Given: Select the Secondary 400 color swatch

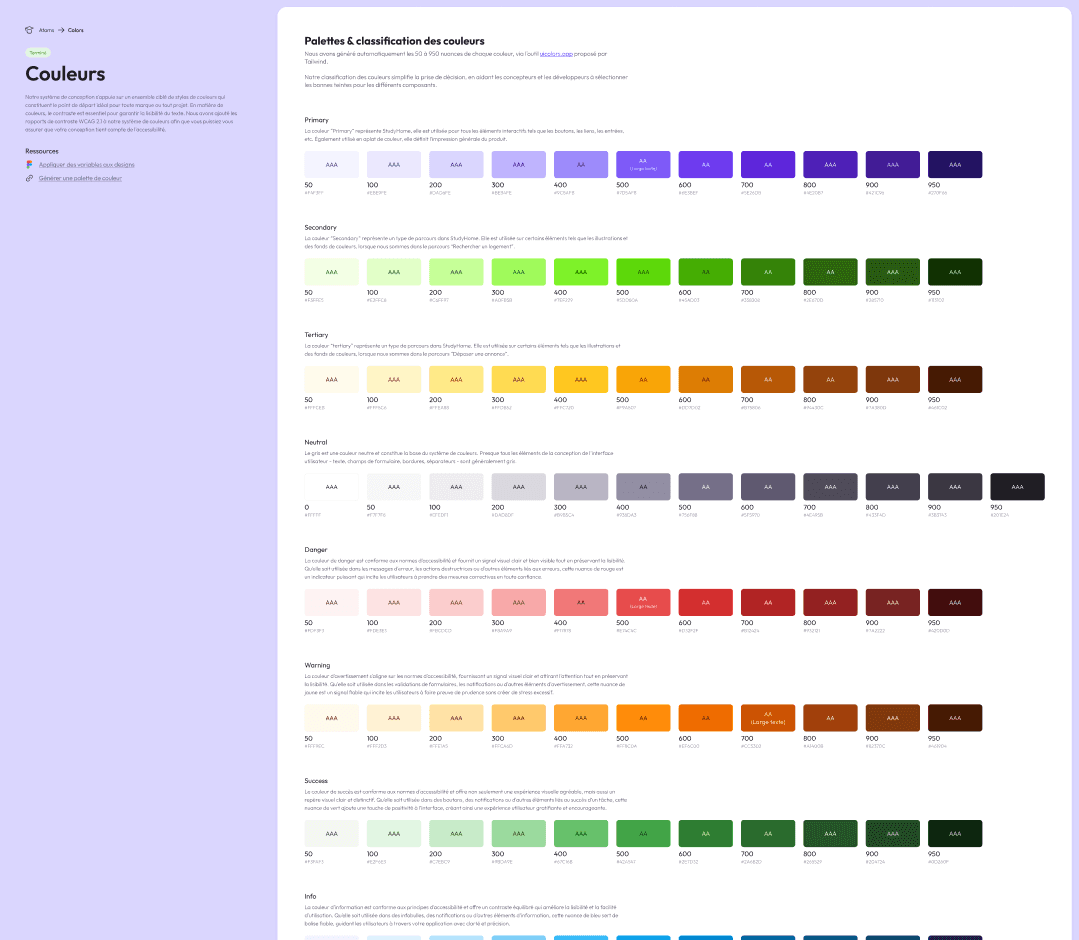Looking at the screenshot, I should (580, 271).
